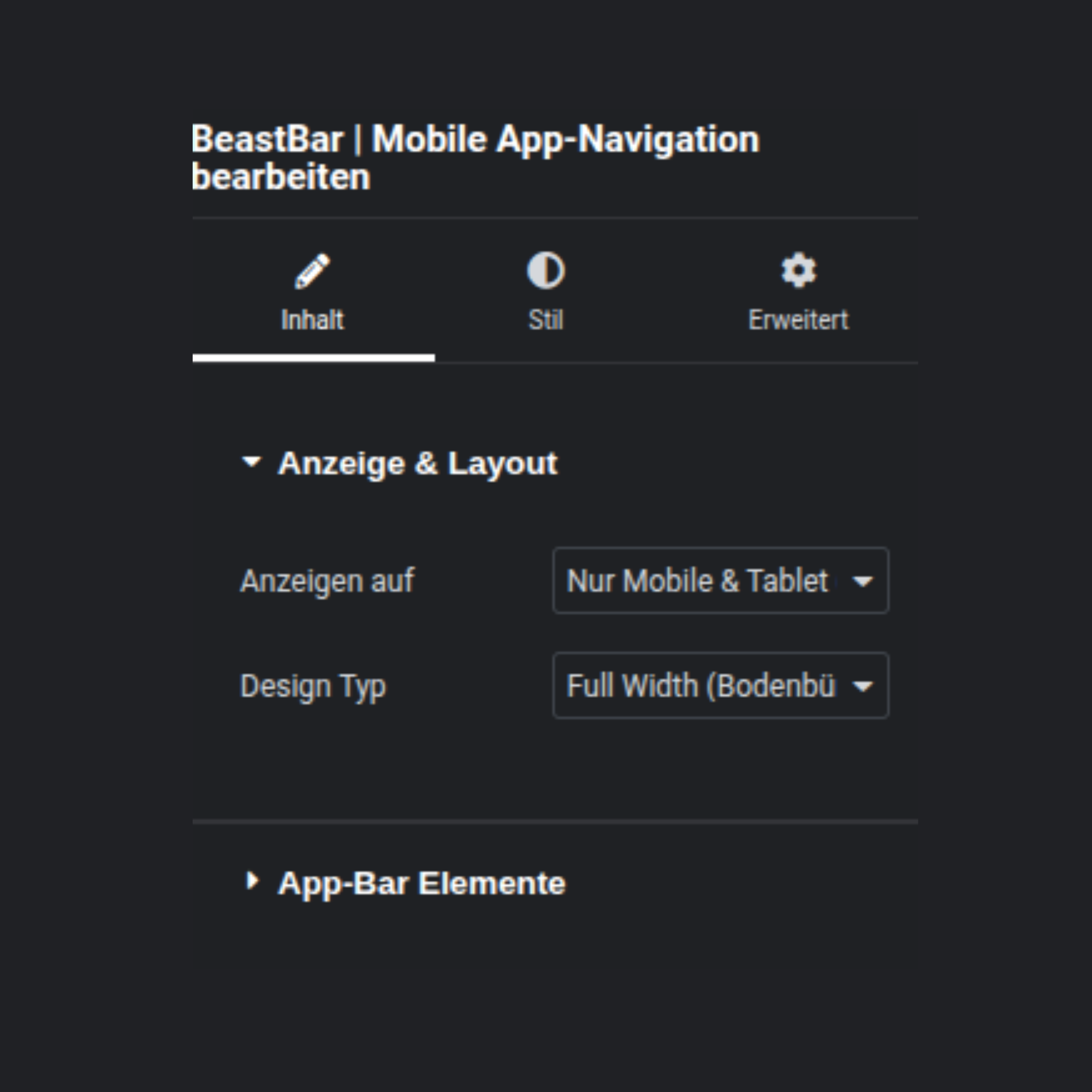Screen dimensions: 1092x1092
Task: Click the arrow of Anzeigen auf dropdown
Action: click(x=863, y=581)
